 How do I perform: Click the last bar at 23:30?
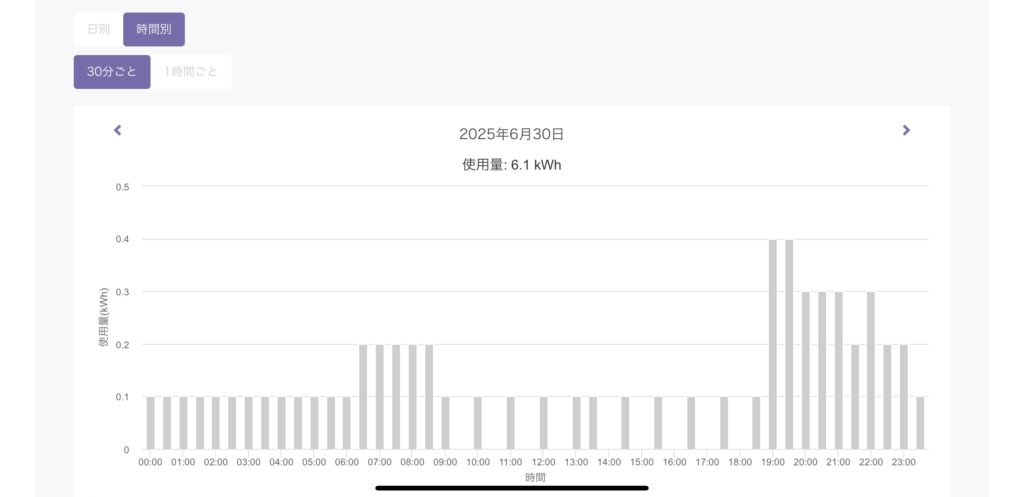coord(920,423)
